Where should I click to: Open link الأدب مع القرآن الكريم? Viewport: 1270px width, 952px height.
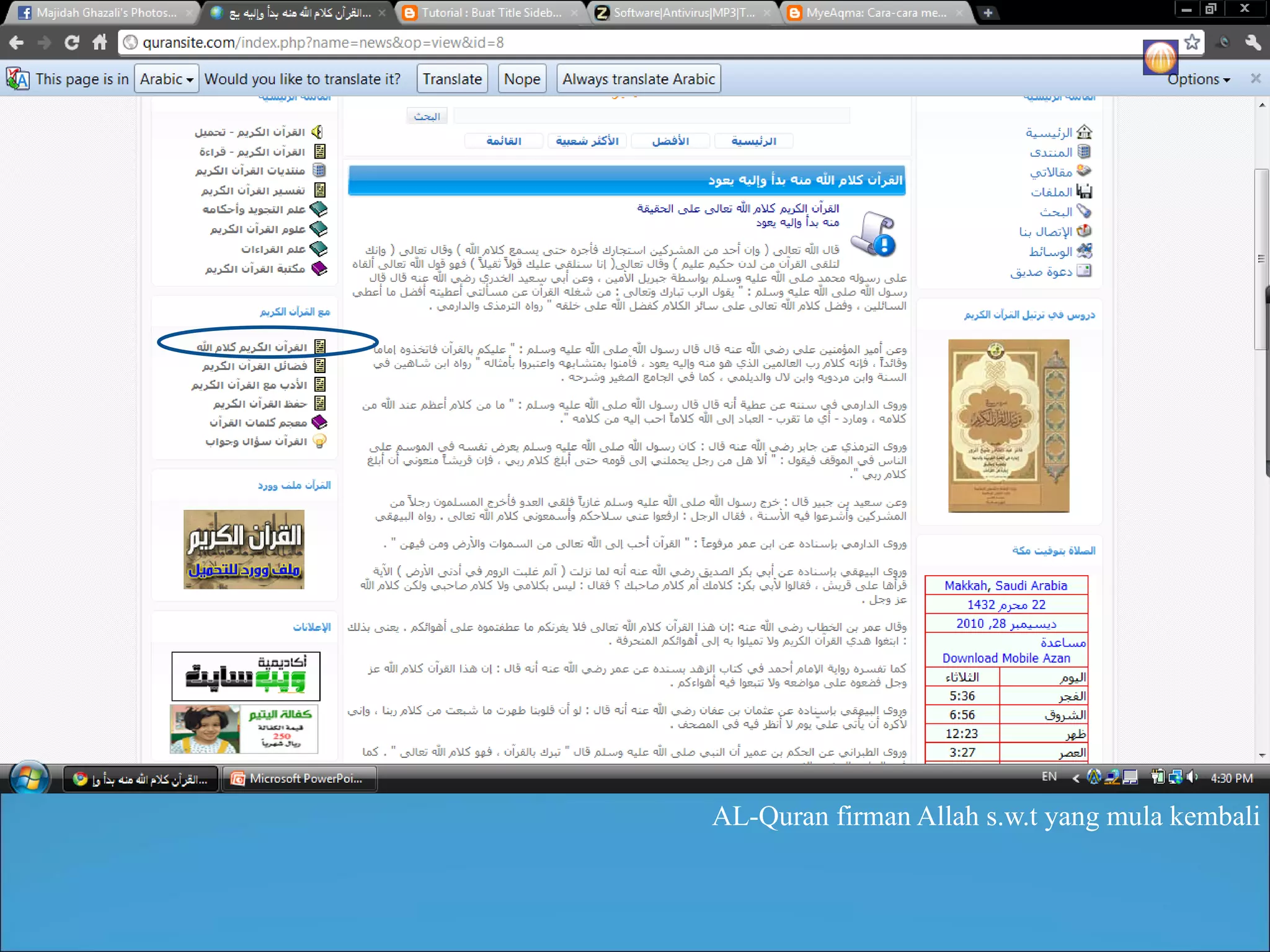249,385
